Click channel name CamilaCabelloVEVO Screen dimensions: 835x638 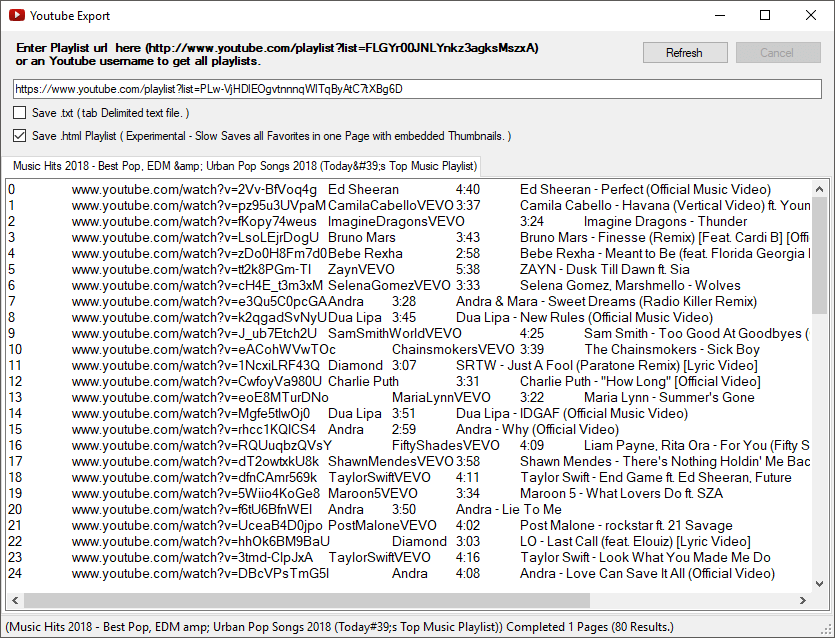pos(391,206)
